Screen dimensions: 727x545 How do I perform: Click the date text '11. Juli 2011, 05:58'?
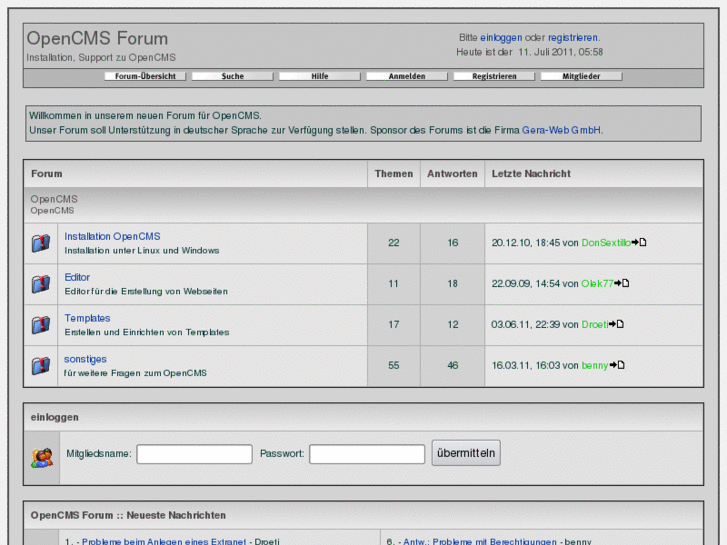click(x=561, y=52)
